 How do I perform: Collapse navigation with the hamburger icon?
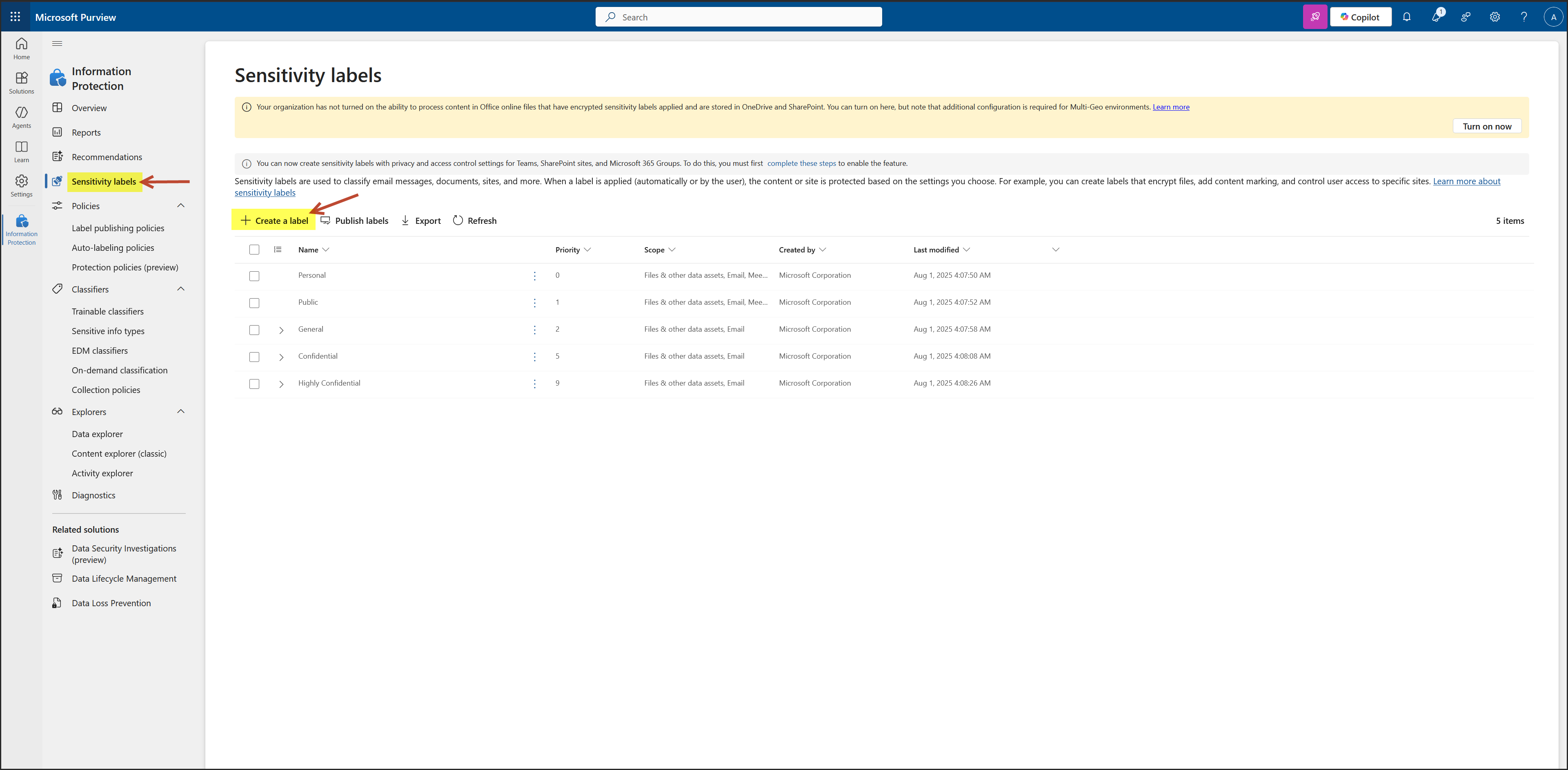point(57,43)
